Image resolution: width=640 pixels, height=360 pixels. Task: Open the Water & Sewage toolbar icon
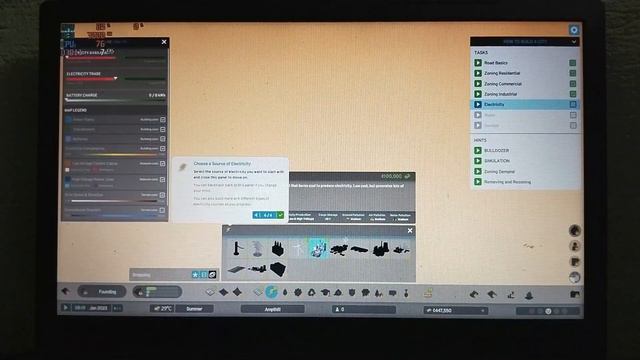click(x=284, y=293)
